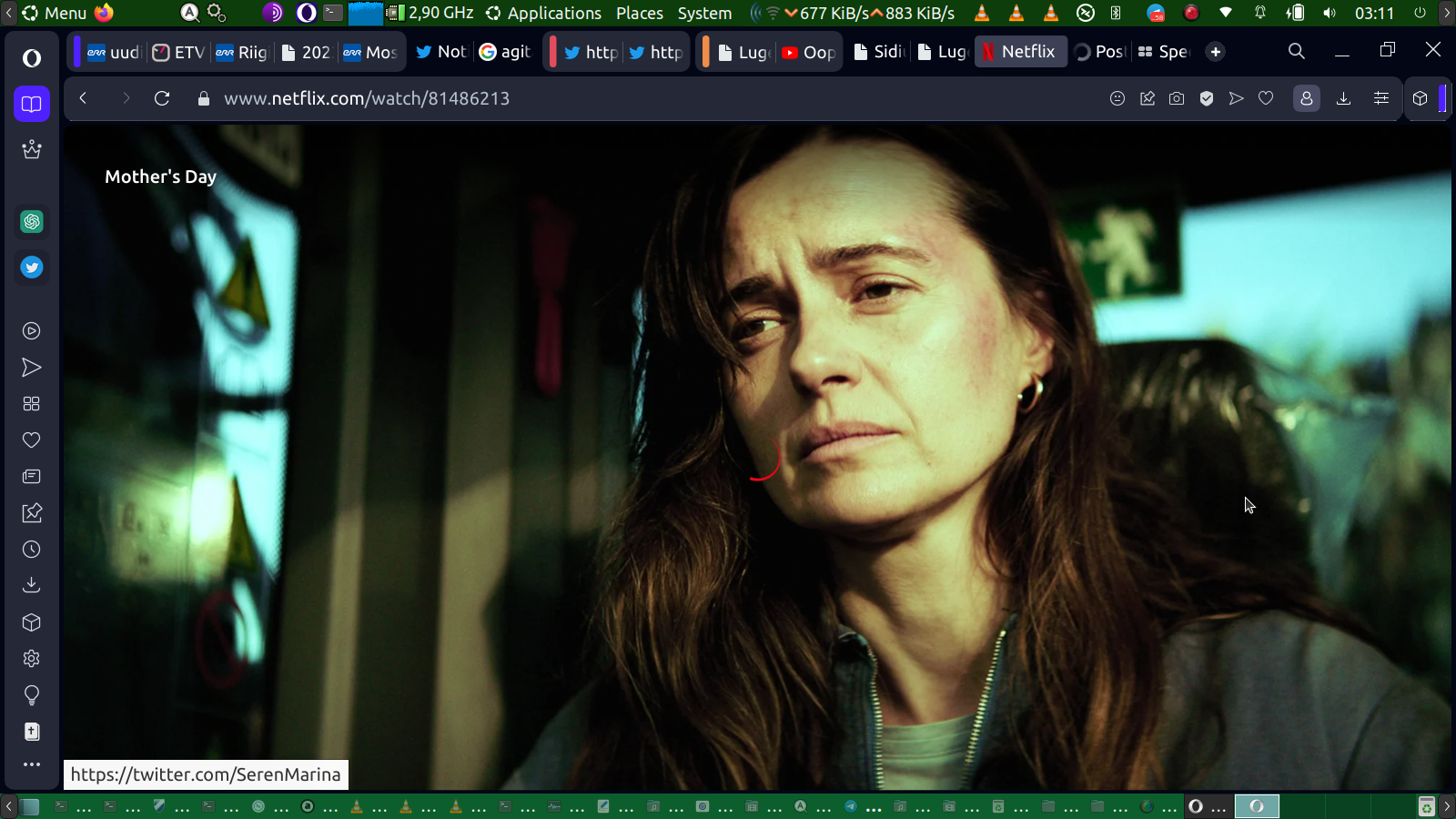Viewport: 1456px width, 819px height.
Task: Open the extensions cube in the toolbar
Action: point(1421,98)
